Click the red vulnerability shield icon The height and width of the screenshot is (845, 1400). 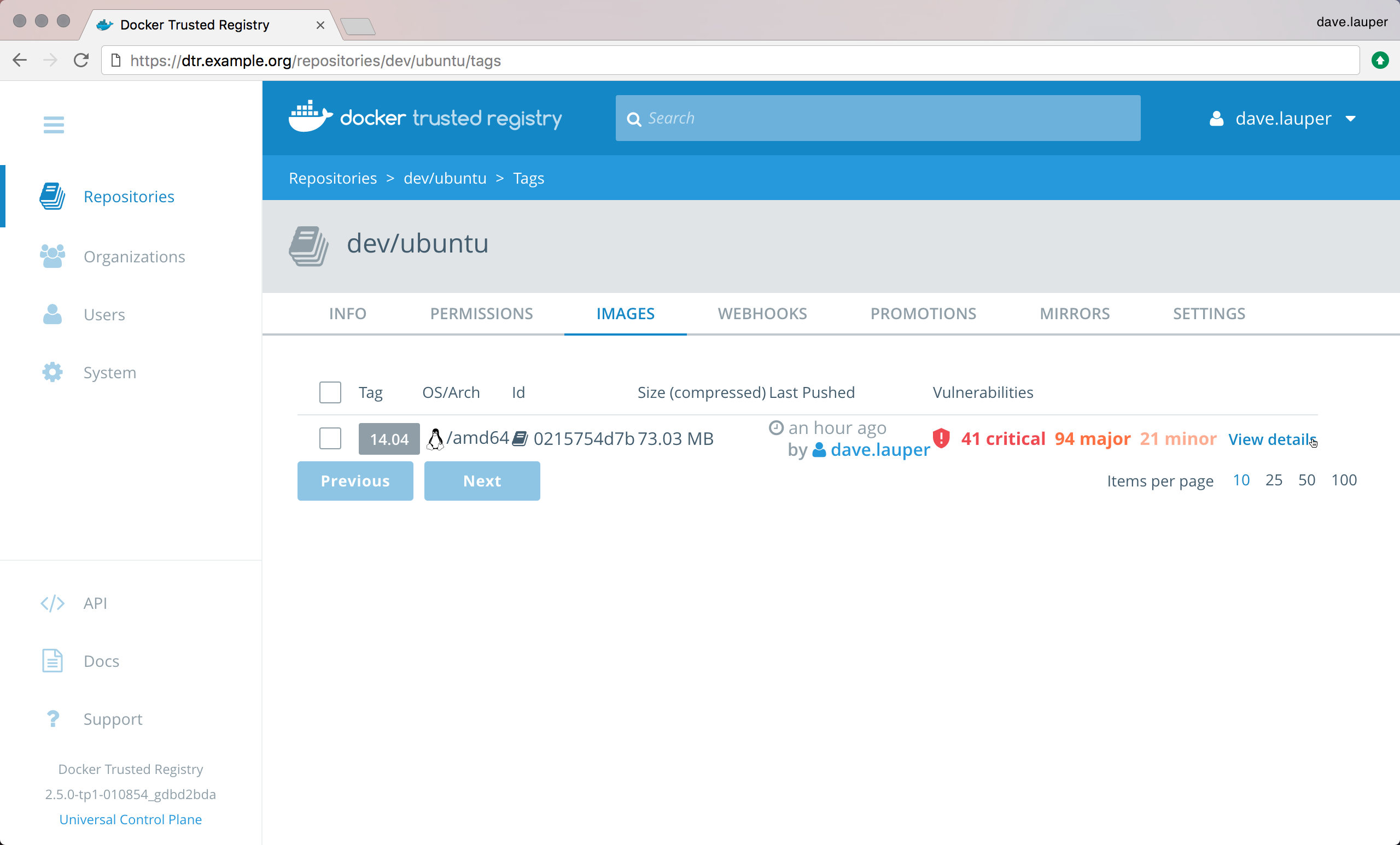pos(942,438)
